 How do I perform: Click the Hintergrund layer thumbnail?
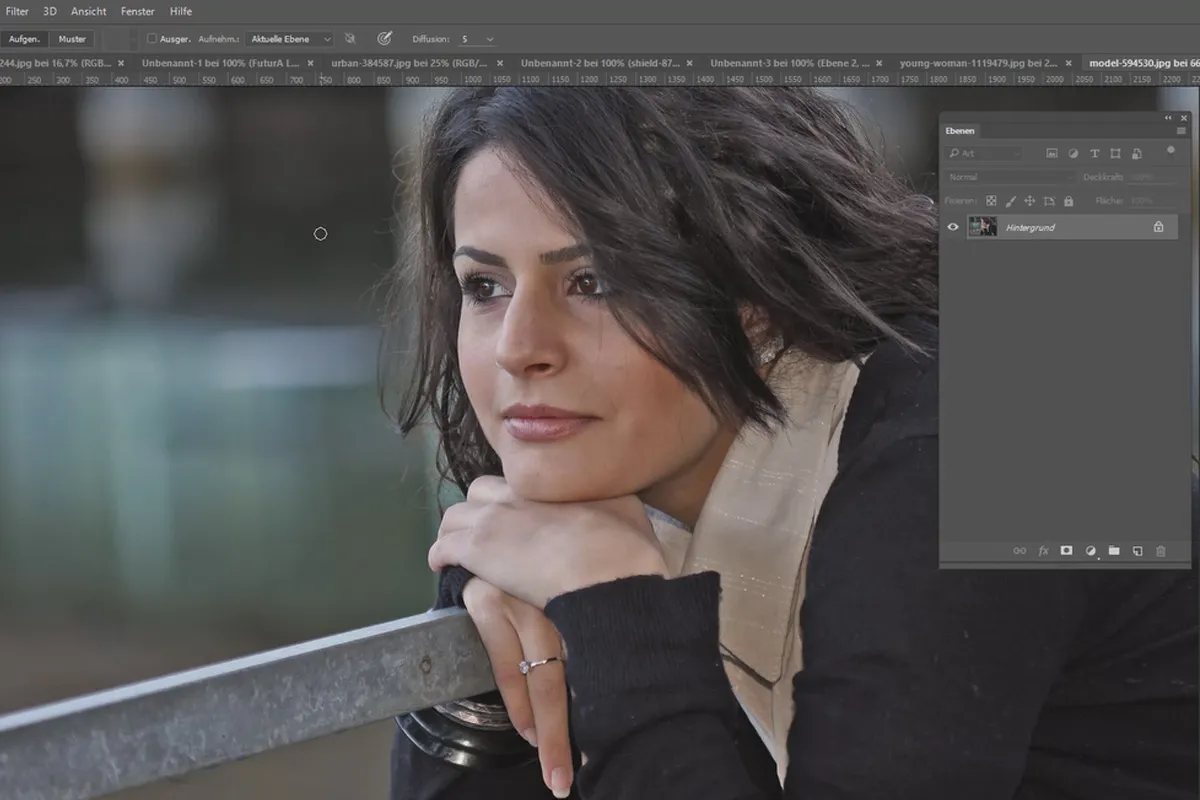[982, 227]
